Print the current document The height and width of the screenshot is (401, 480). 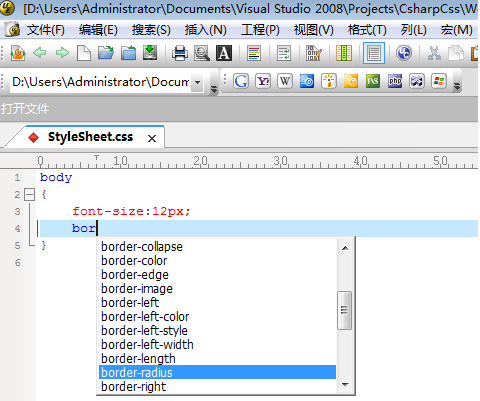[x=180, y=53]
